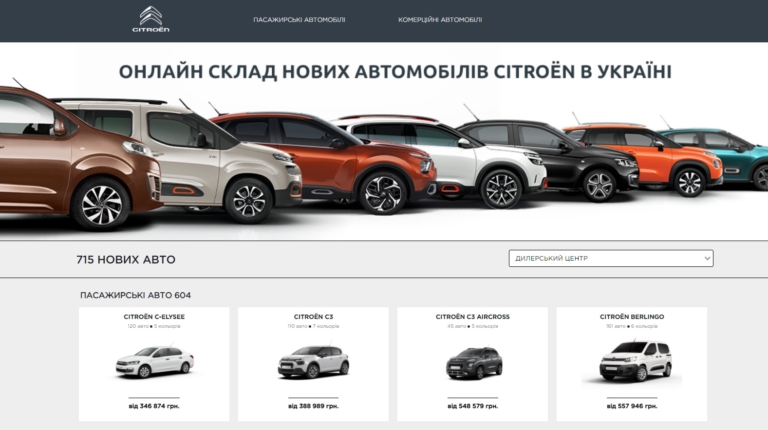Select the Citroën C3 car image
This screenshot has width=768, height=430.
point(313,362)
